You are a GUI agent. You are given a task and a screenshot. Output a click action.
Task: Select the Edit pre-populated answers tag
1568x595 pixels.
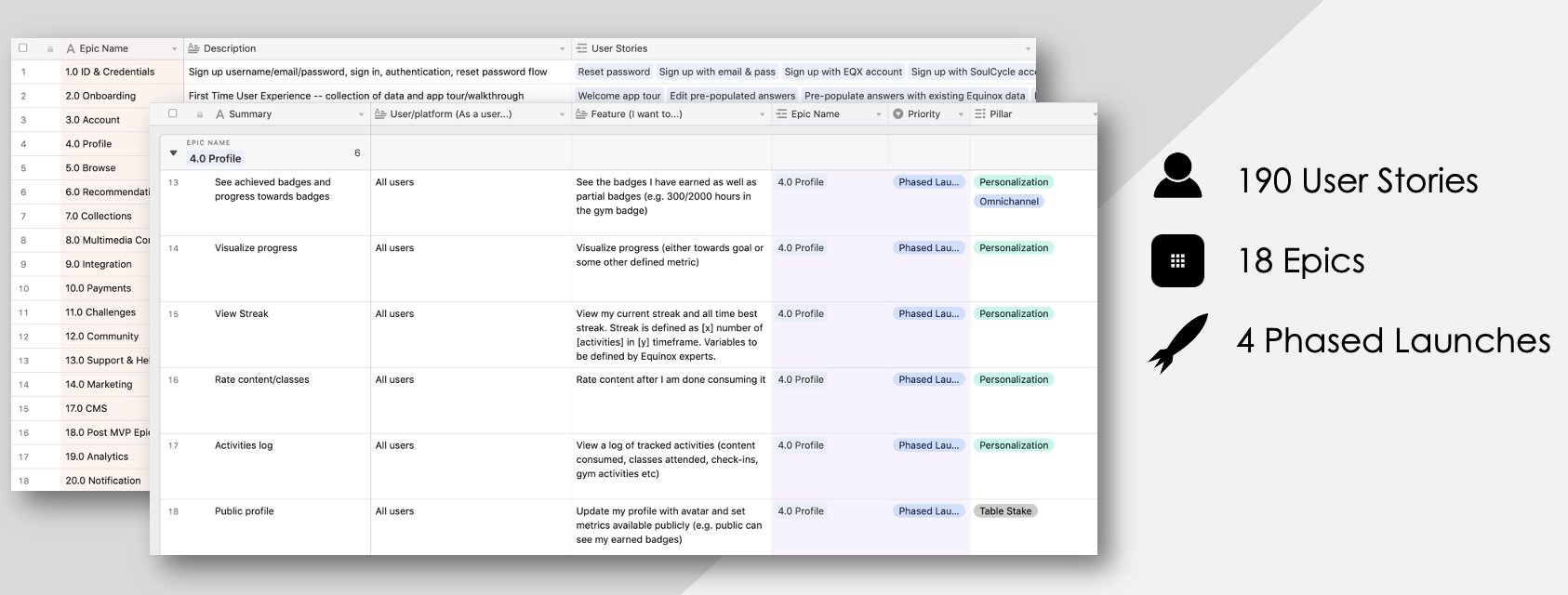coord(733,96)
